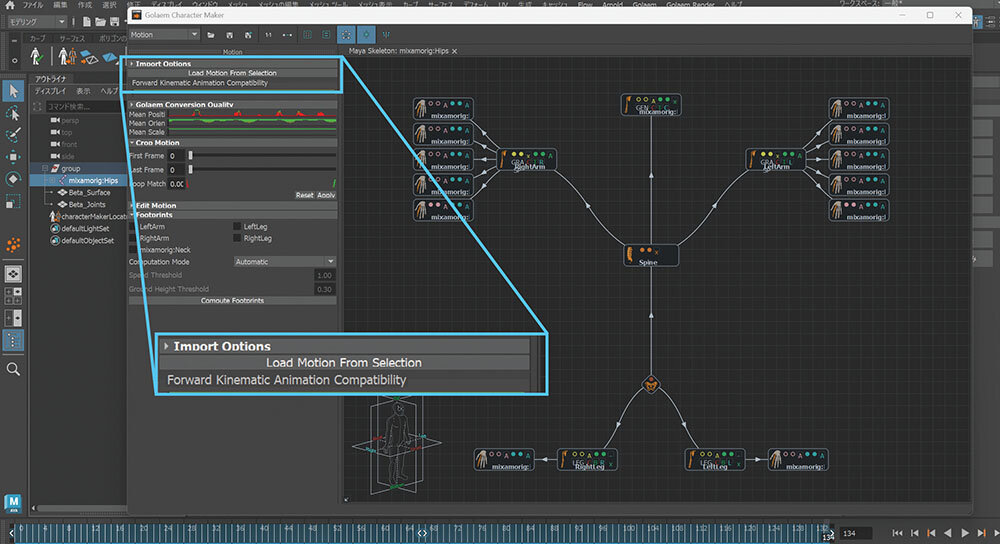Screen dimensions: 1000x544
Task: Select the Lasso tool in Maya toolbox
Action: pyautogui.click(x=13, y=114)
